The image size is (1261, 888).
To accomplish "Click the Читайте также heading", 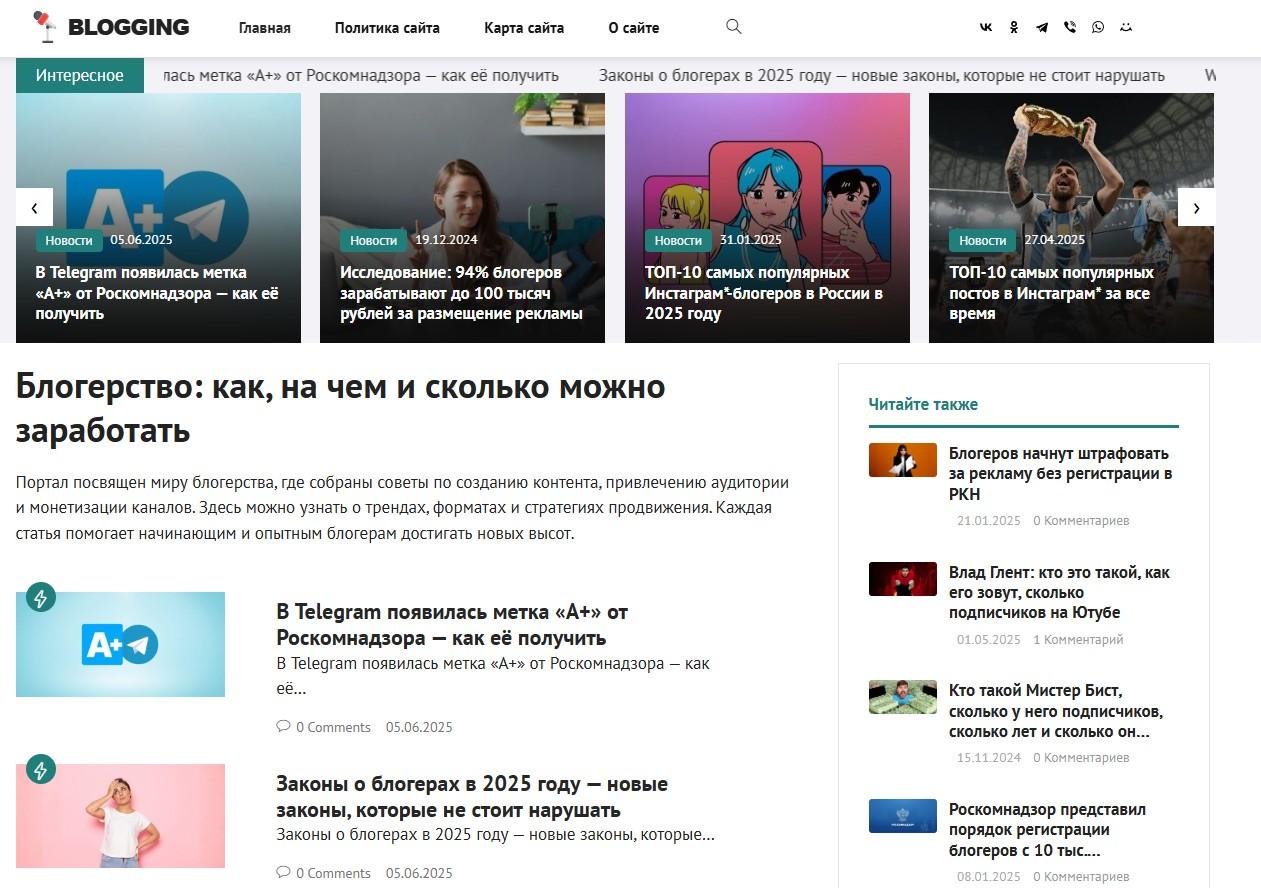I will pyautogui.click(x=923, y=404).
